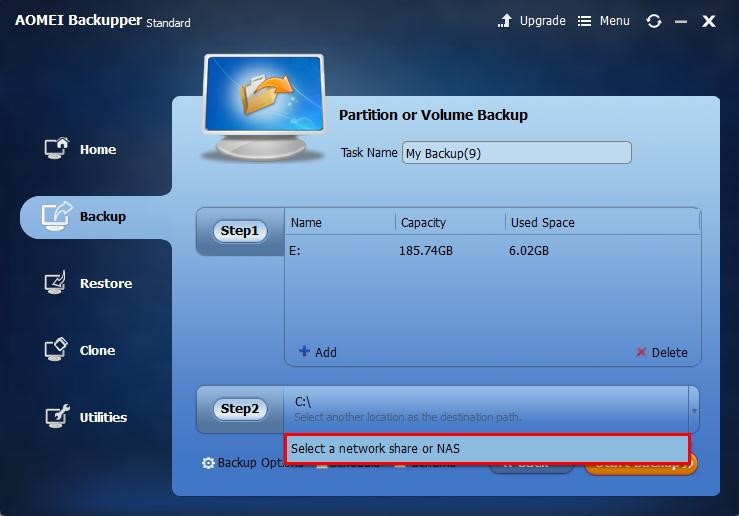739x516 pixels.
Task: Click the 185.74GB capacity value
Action: coord(426,251)
